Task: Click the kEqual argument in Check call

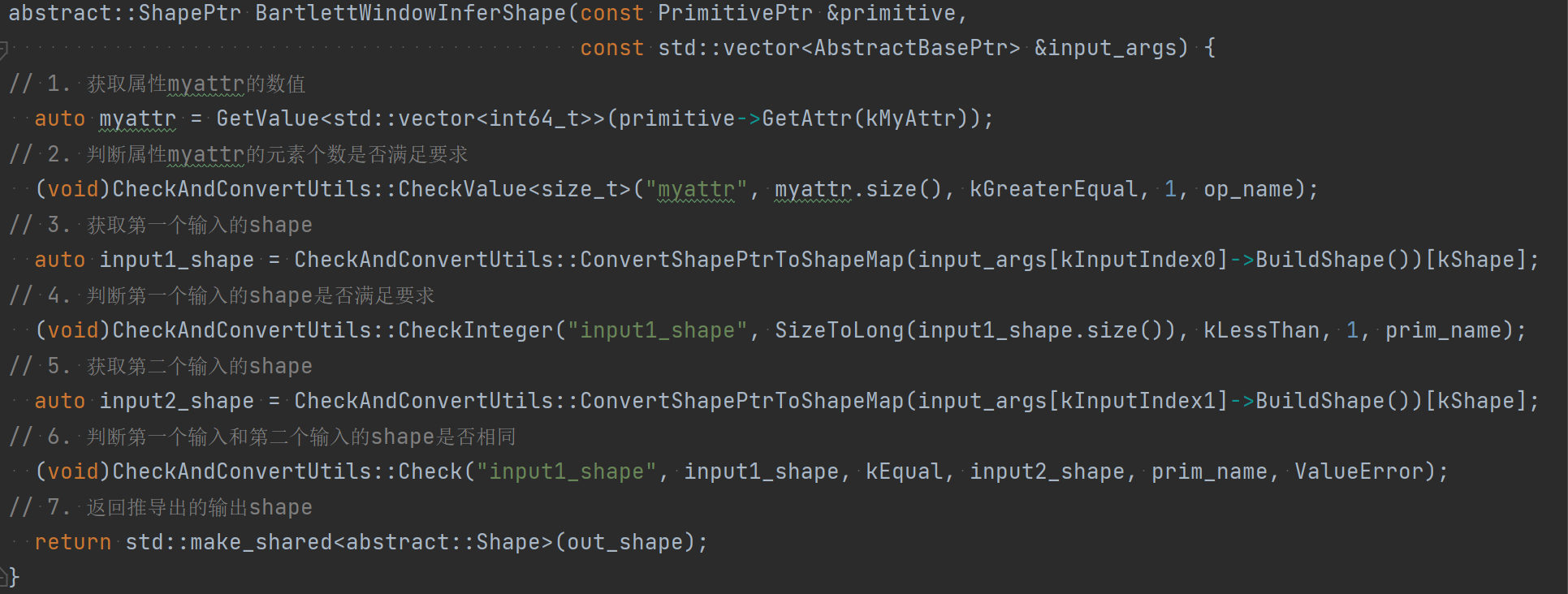Action: pyautogui.click(x=904, y=472)
